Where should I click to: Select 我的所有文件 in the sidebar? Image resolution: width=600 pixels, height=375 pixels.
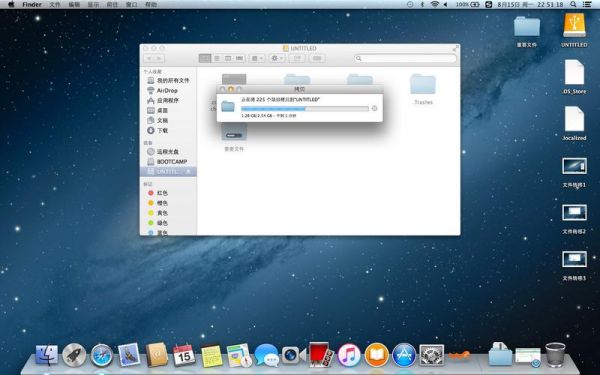click(x=168, y=80)
